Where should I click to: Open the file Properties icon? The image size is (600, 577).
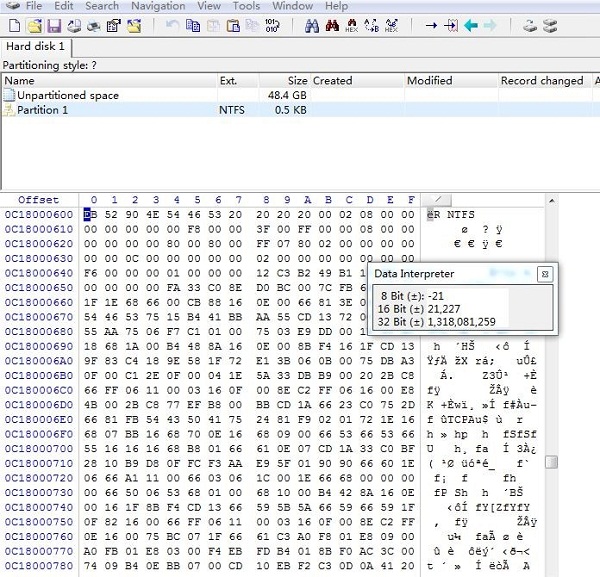[x=114, y=26]
